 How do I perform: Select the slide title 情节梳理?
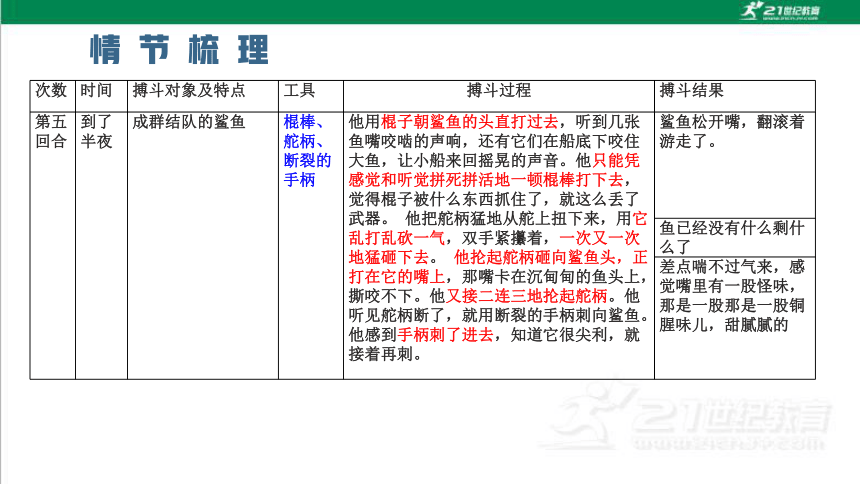pyautogui.click(x=179, y=50)
